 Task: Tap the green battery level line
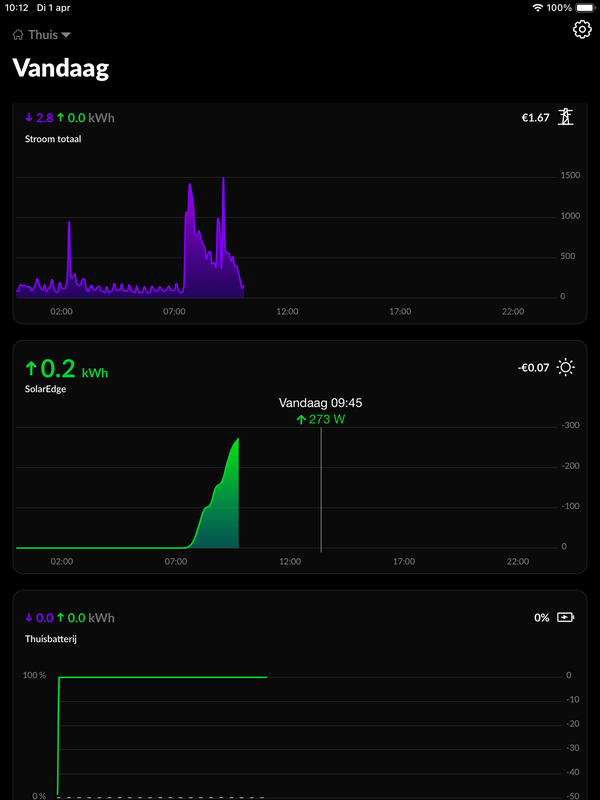pos(163,677)
